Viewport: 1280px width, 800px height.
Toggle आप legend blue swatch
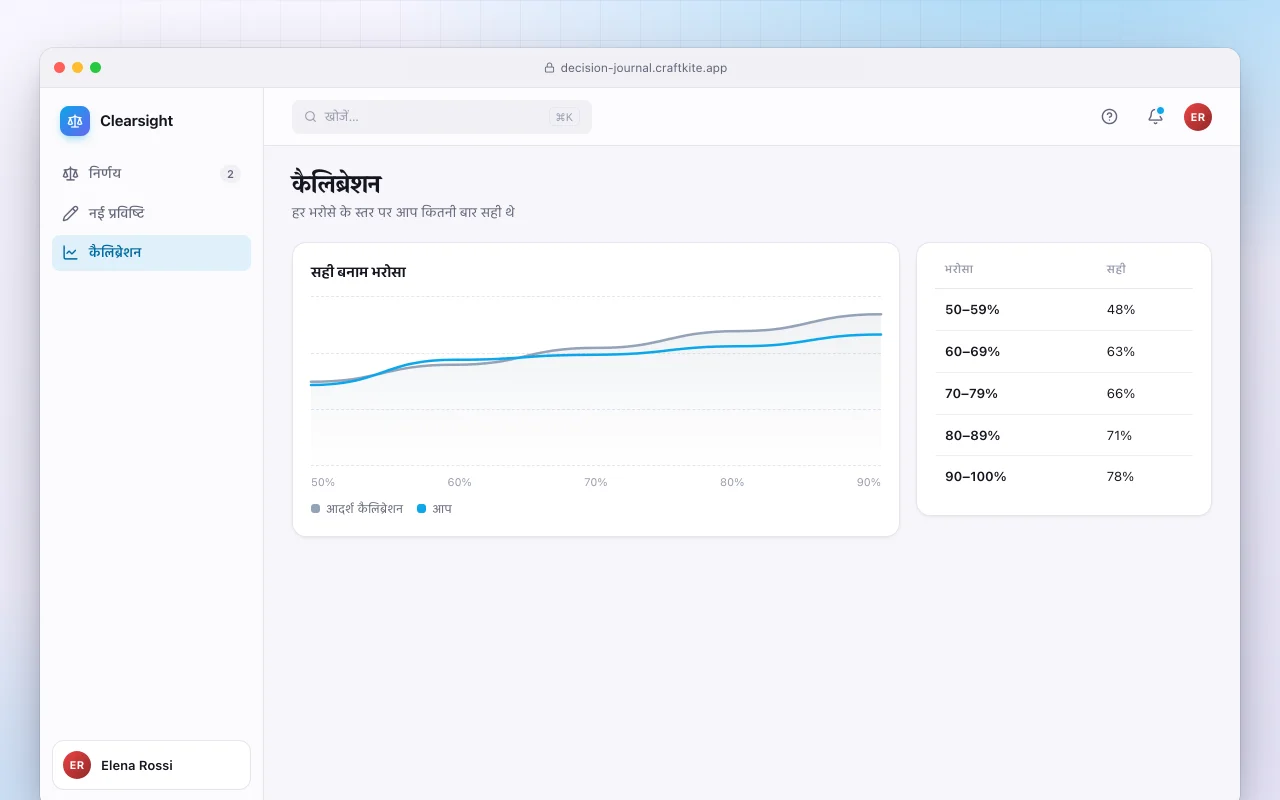pyautogui.click(x=422, y=509)
